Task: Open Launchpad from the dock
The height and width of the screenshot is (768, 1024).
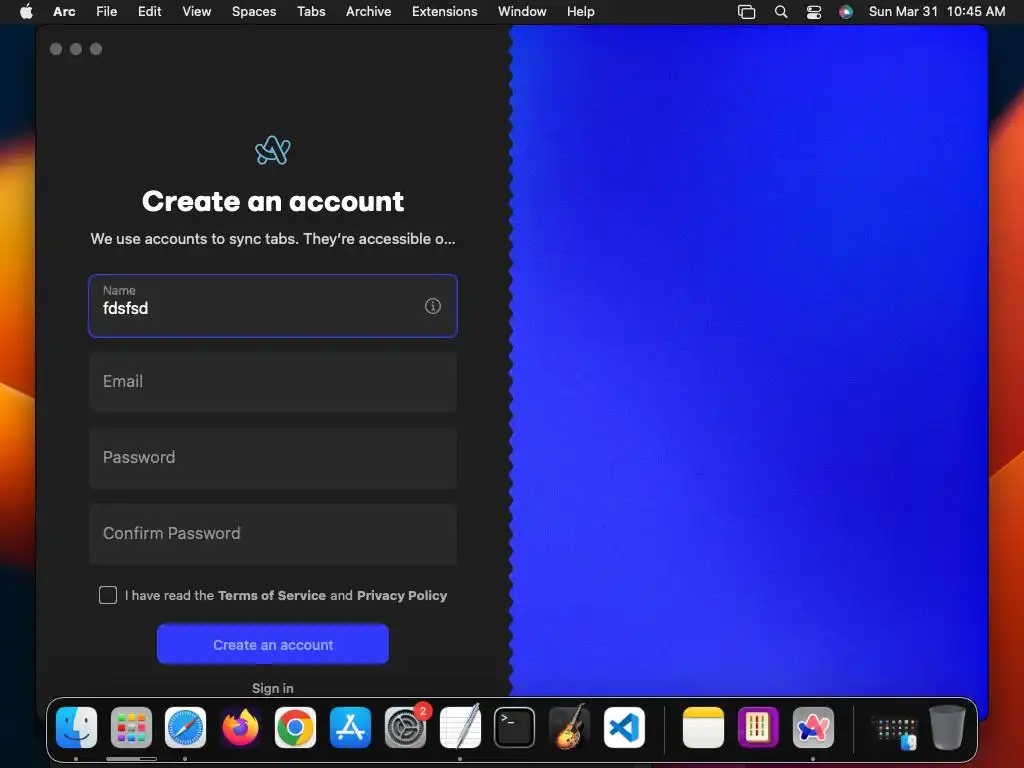Action: point(131,728)
